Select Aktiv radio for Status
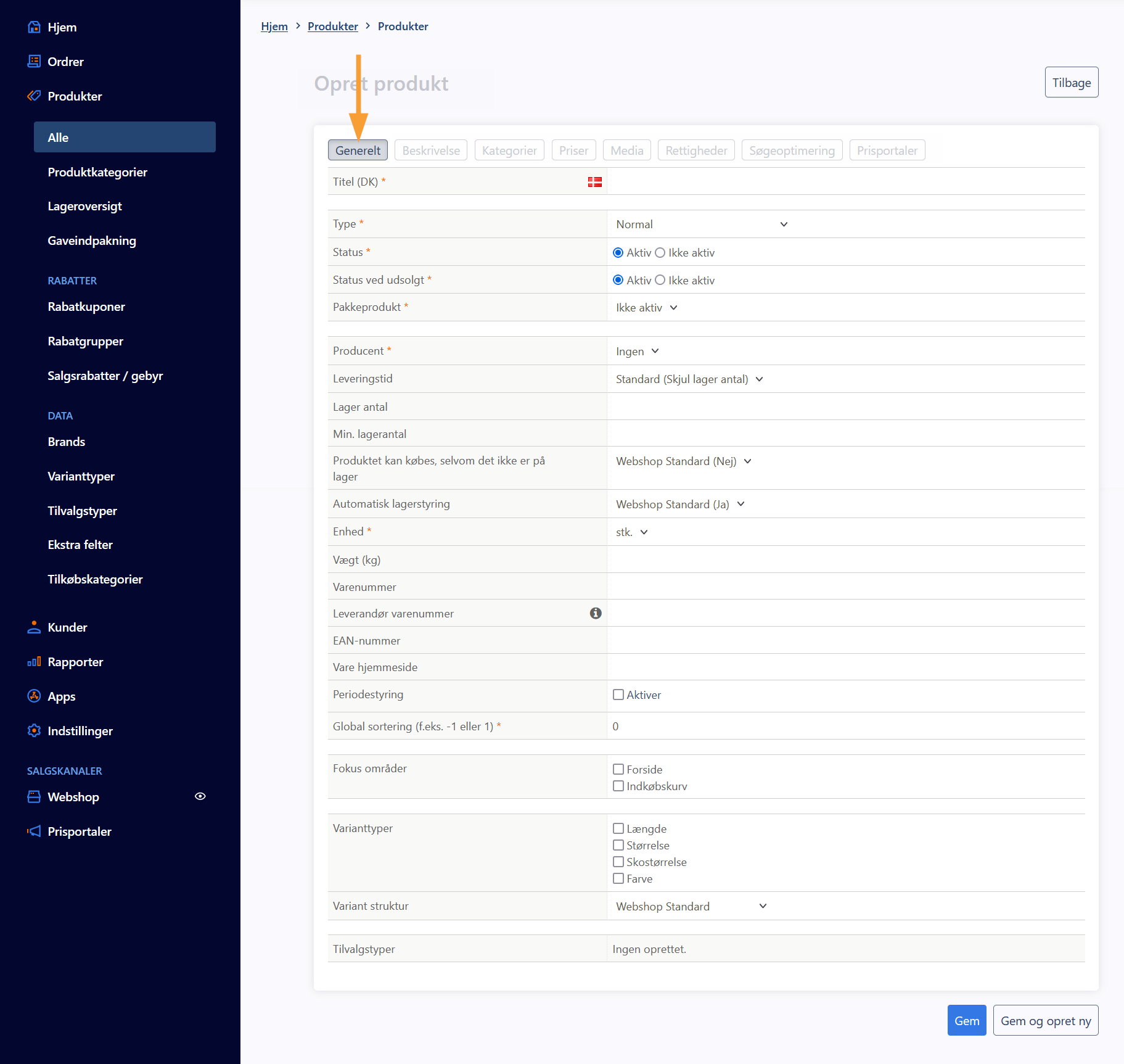Image resolution: width=1124 pixels, height=1064 pixels. point(618,252)
